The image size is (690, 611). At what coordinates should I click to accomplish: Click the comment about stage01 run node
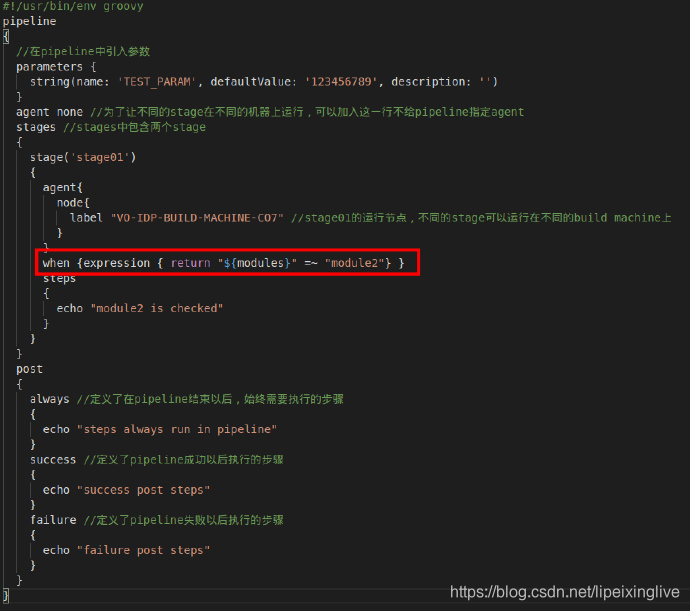click(481, 218)
